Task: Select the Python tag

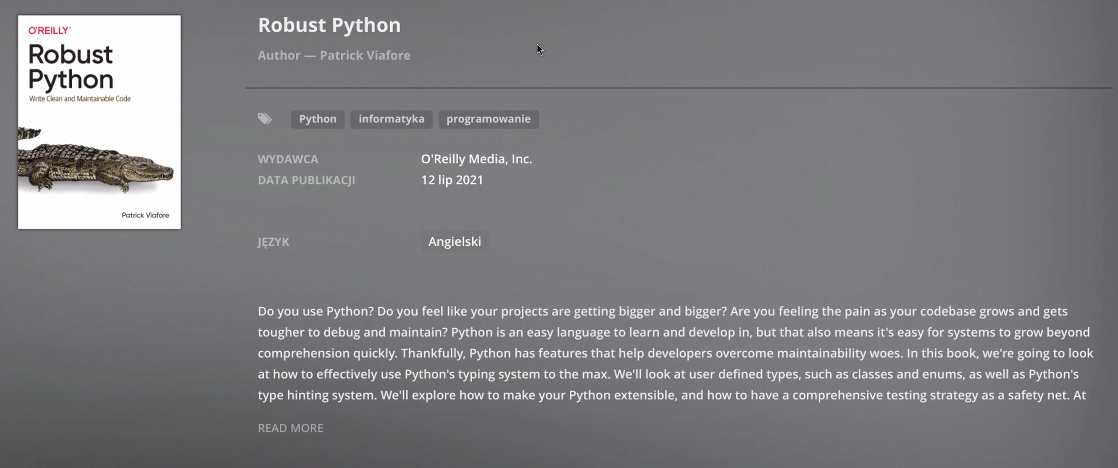Action: coord(318,119)
